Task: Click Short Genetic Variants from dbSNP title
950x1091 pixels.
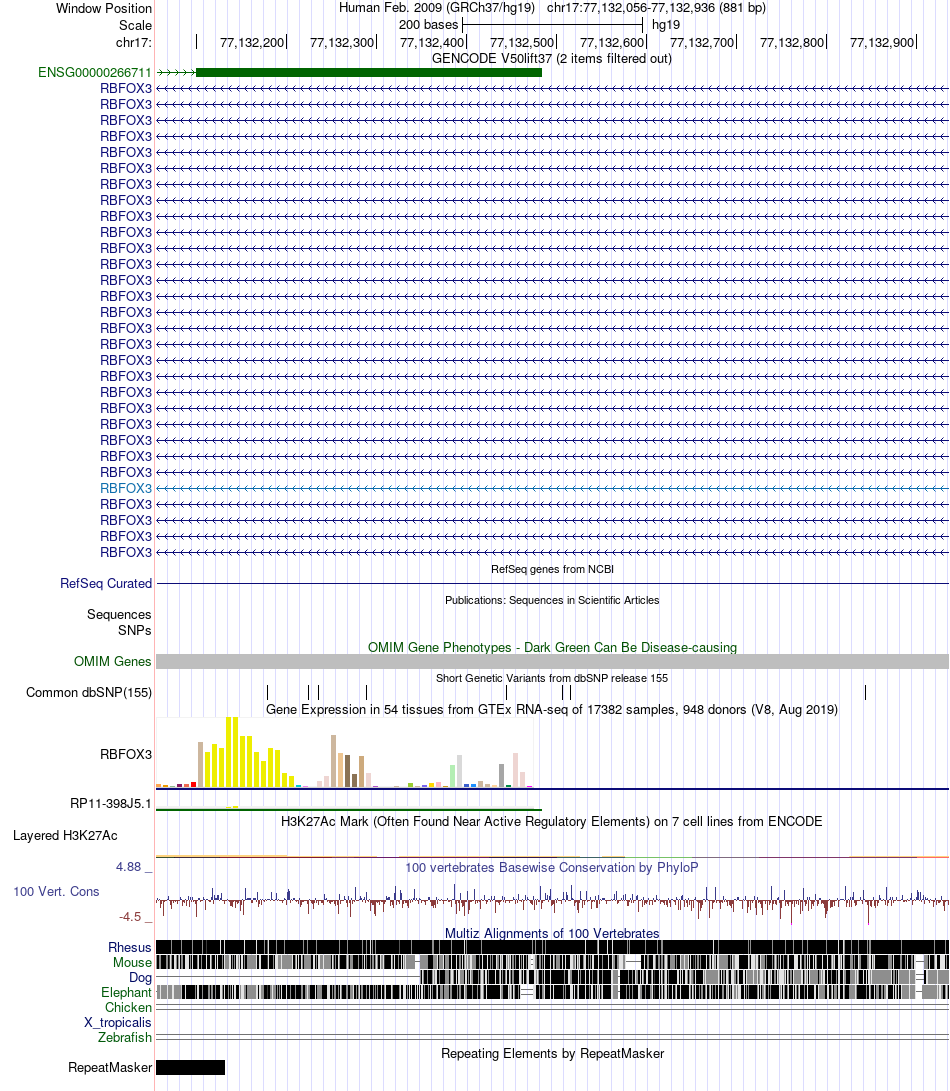Action: pyautogui.click(x=552, y=678)
